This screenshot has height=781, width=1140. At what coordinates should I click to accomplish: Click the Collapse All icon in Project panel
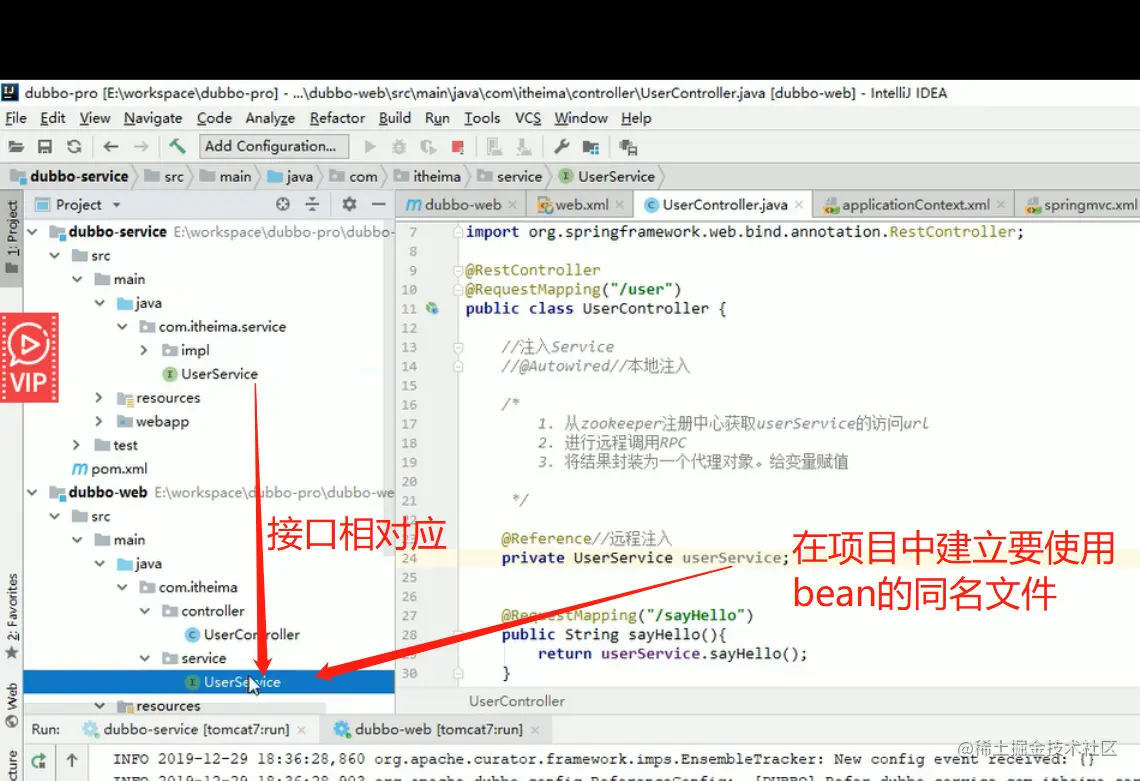[x=312, y=204]
